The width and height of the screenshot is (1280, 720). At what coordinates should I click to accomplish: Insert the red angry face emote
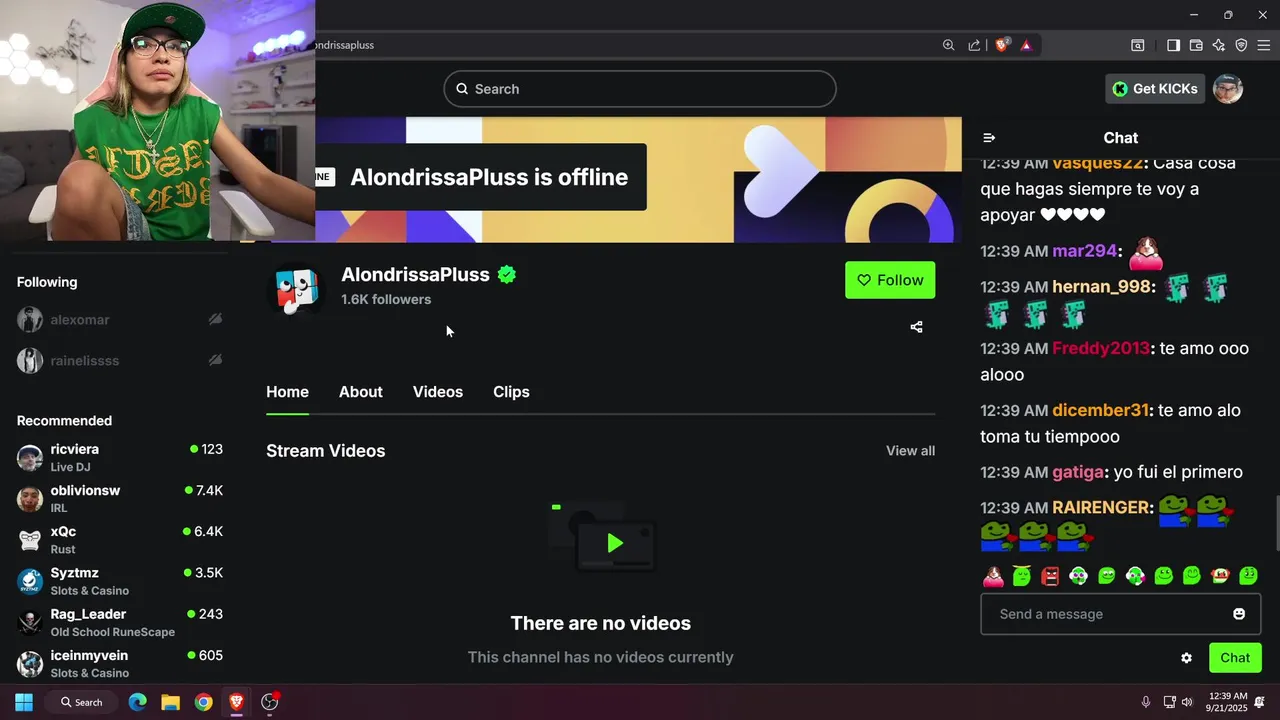click(x=1050, y=576)
